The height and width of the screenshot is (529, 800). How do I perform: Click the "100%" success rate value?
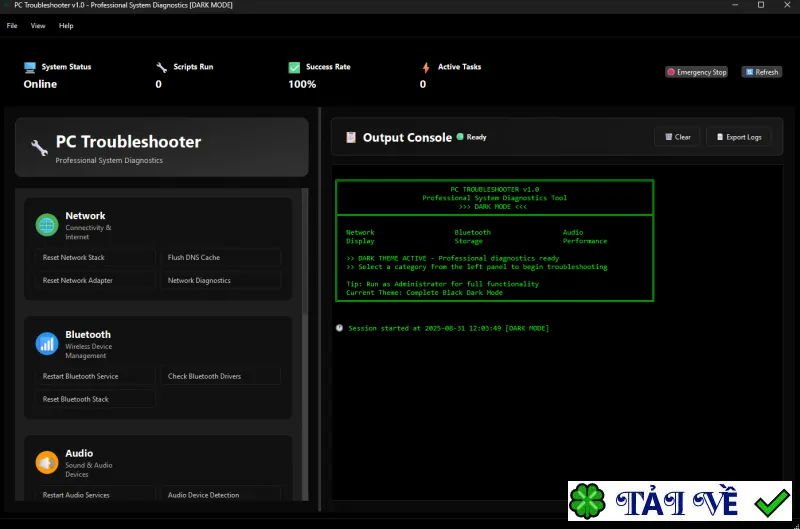click(x=302, y=84)
